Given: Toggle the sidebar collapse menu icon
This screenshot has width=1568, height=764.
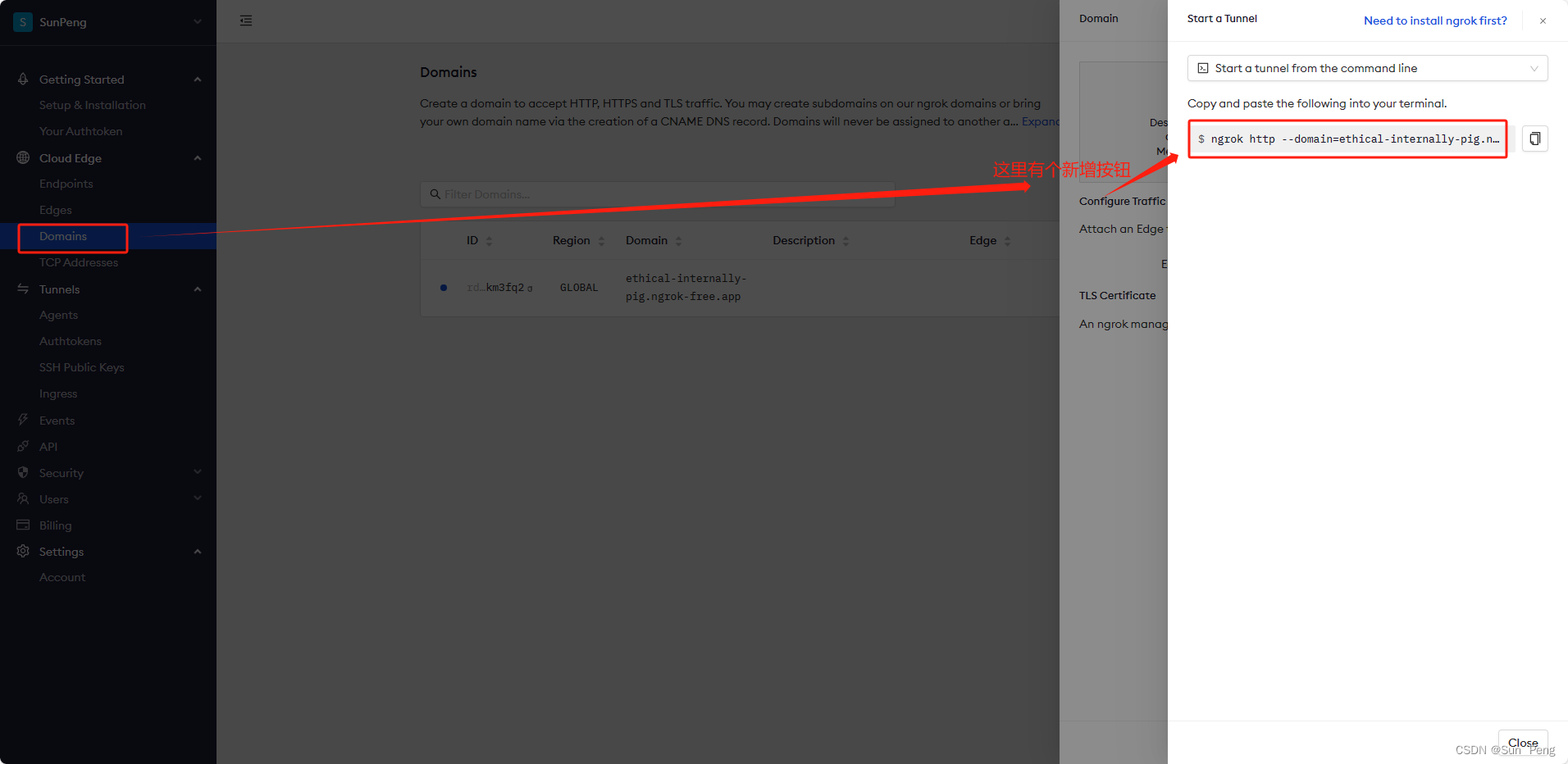Looking at the screenshot, I should click(246, 20).
